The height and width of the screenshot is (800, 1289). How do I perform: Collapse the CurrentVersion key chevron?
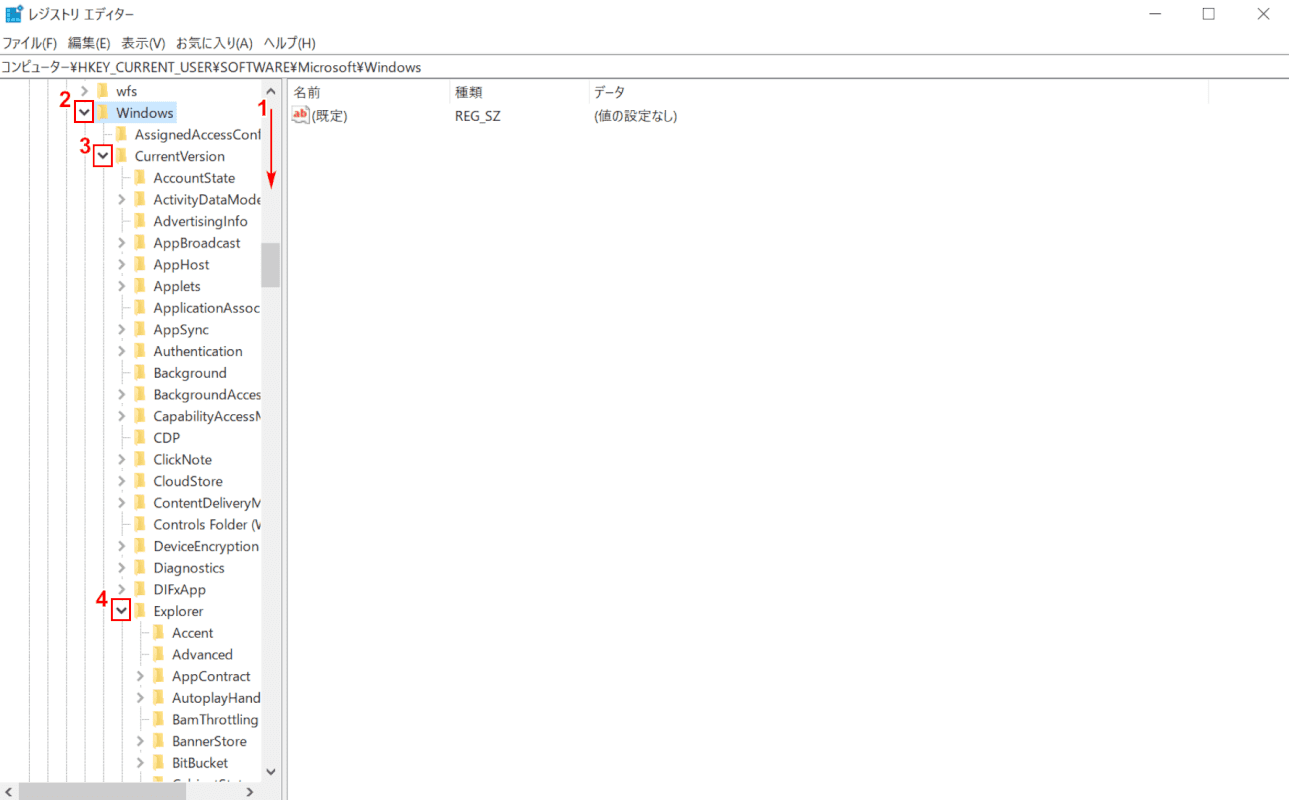pos(103,156)
